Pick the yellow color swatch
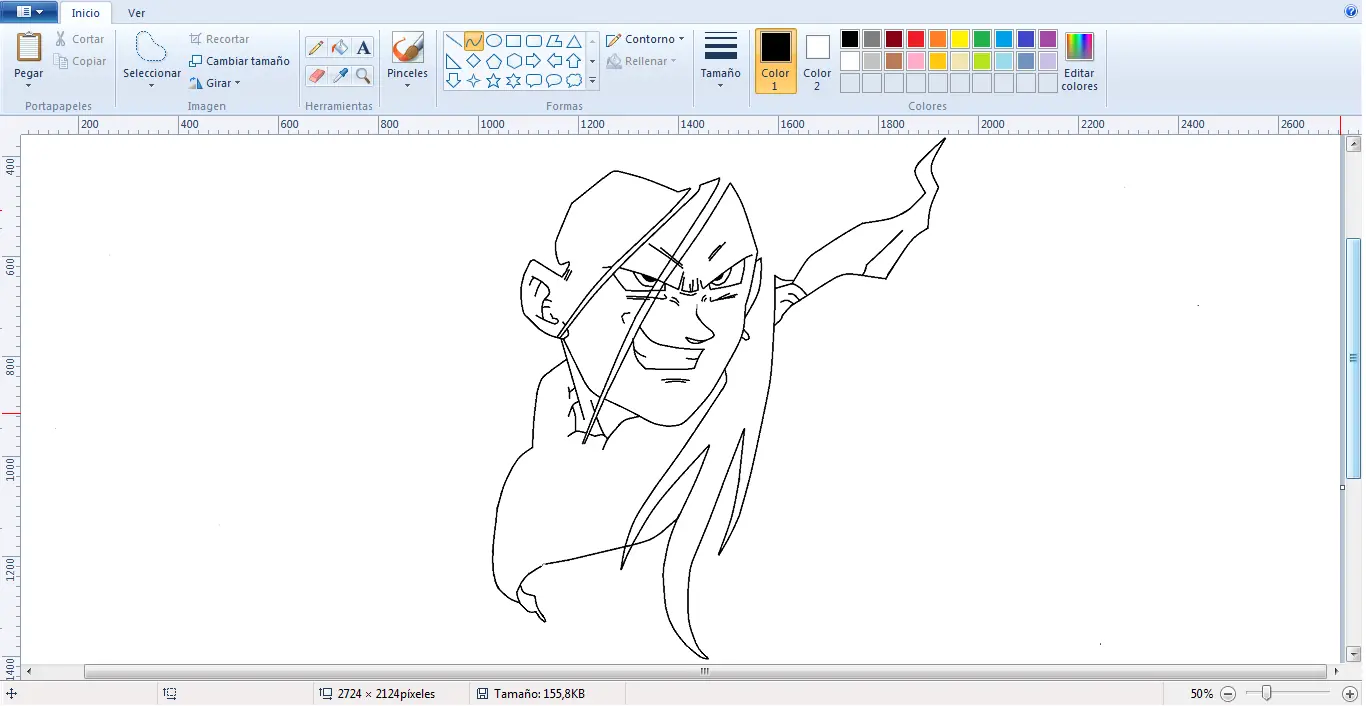This screenshot has height=706, width=1366. [x=959, y=39]
